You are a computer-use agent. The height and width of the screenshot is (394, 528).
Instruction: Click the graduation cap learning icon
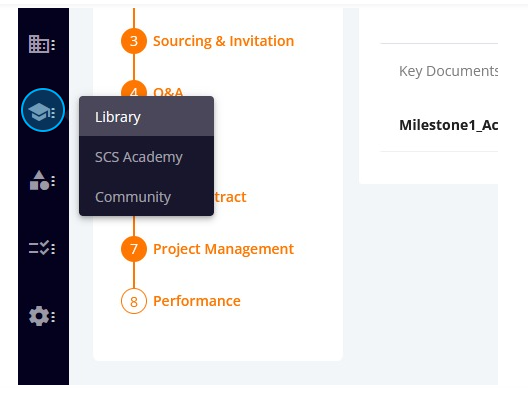click(42, 110)
